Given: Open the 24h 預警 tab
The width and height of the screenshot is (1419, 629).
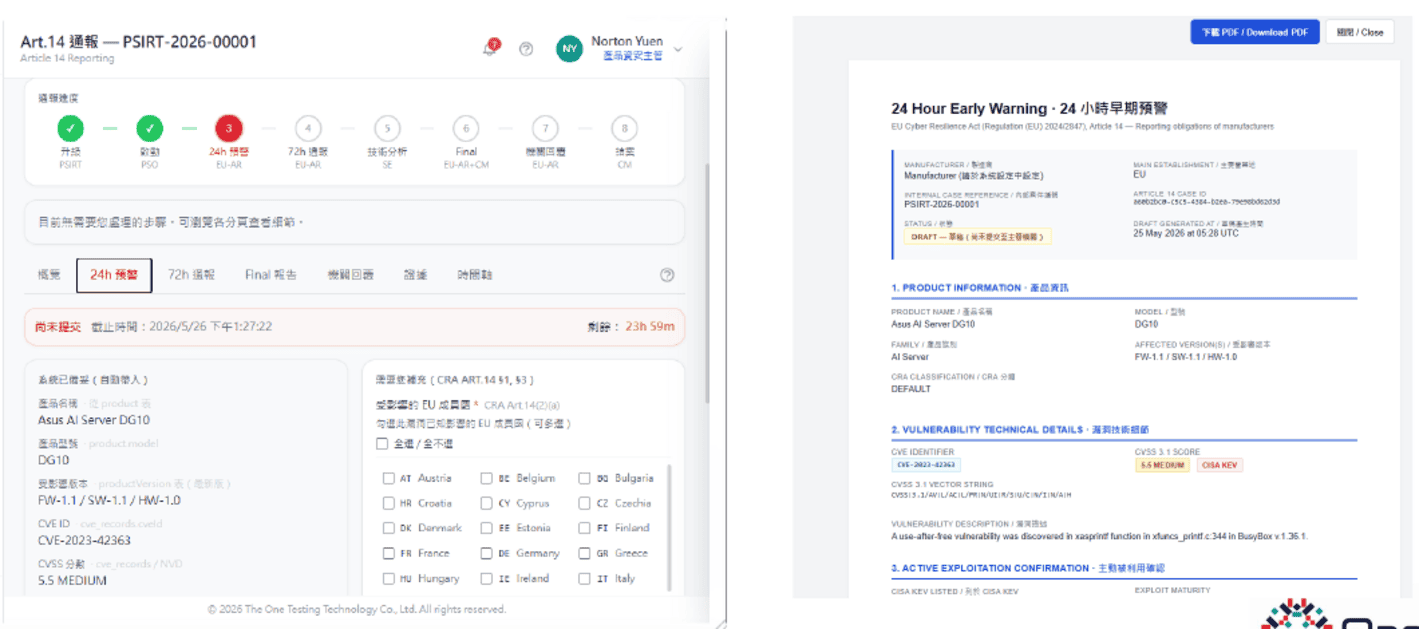Looking at the screenshot, I should tap(114, 275).
